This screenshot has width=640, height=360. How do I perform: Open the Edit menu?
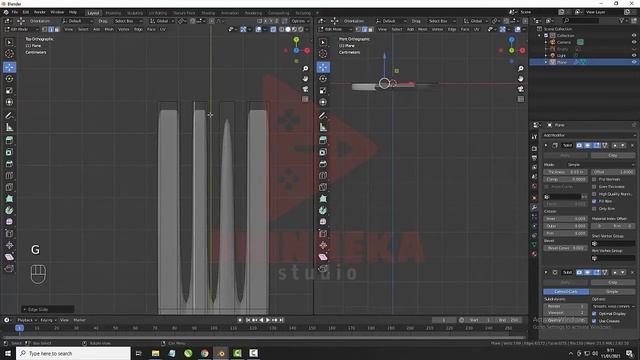26,12
